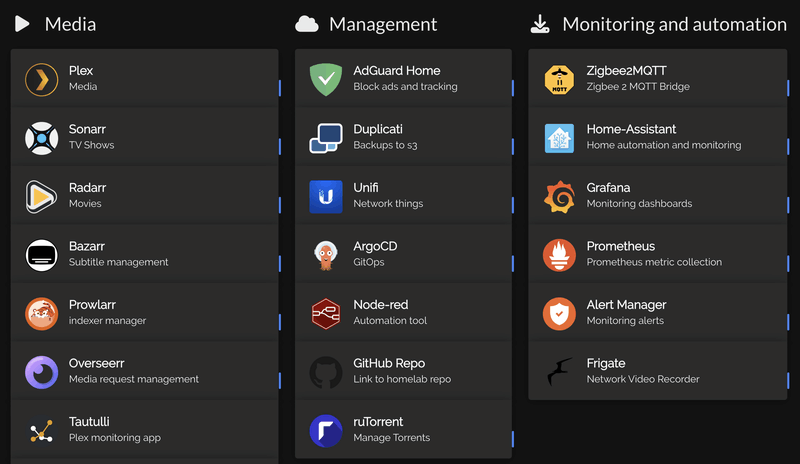Open the Tautulli title link

89,422
